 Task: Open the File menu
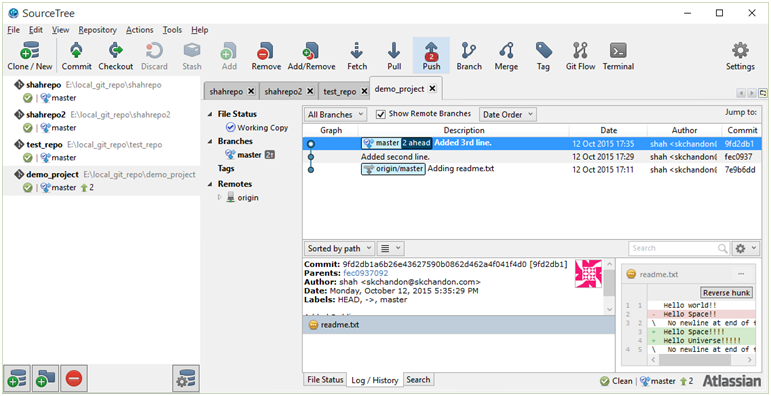[13, 30]
